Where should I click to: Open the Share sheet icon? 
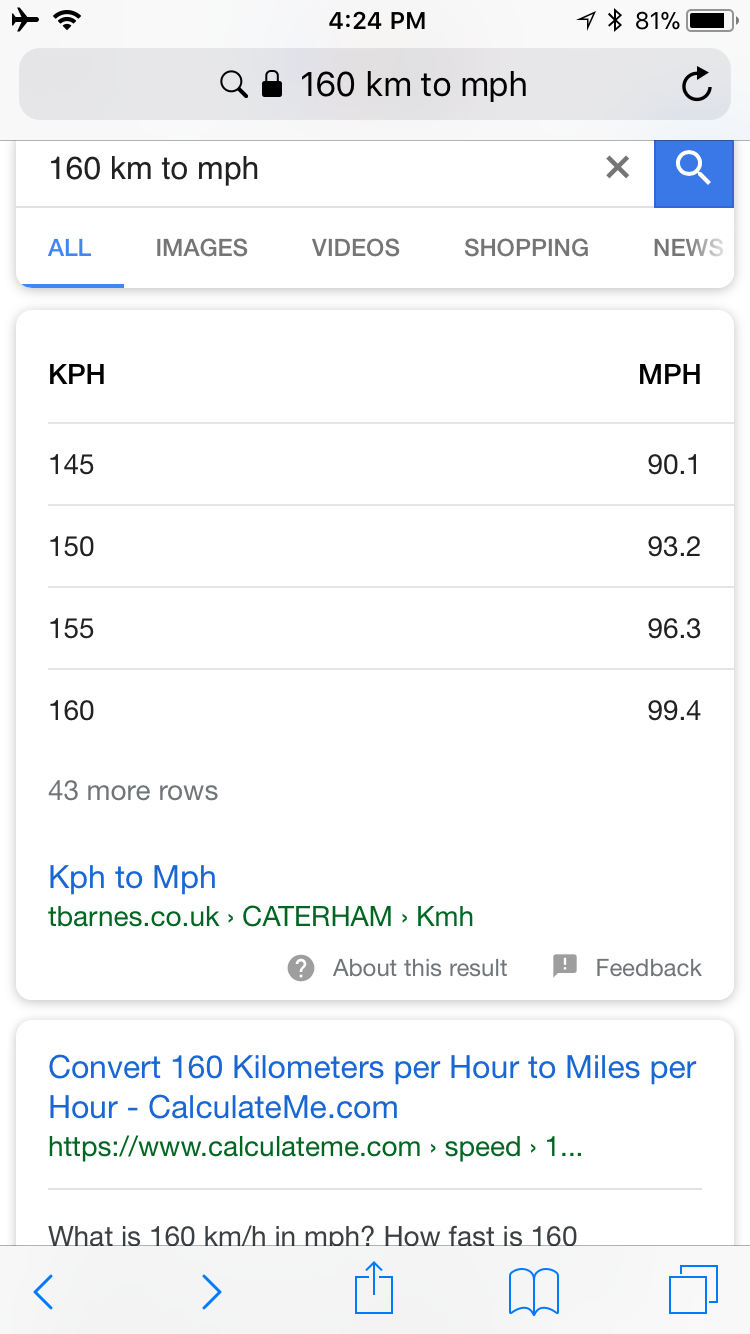pos(374,1288)
